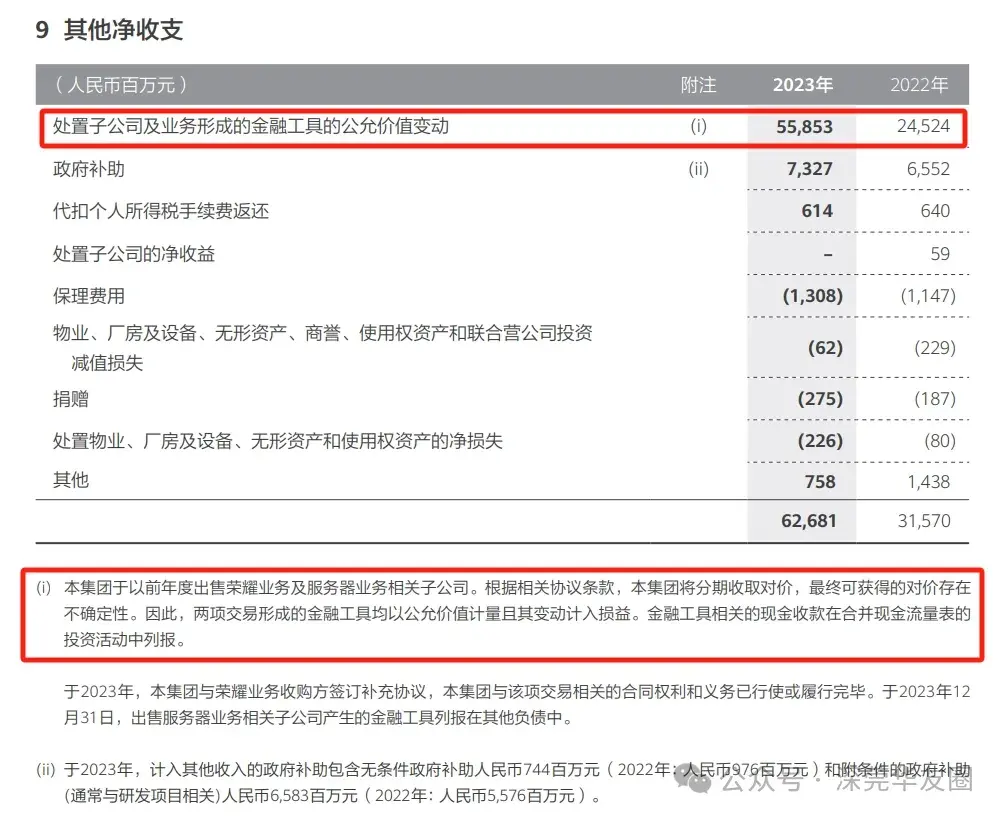Select the "其他" row label
Viewport: 1005px width, 819px height.
click(x=71, y=480)
